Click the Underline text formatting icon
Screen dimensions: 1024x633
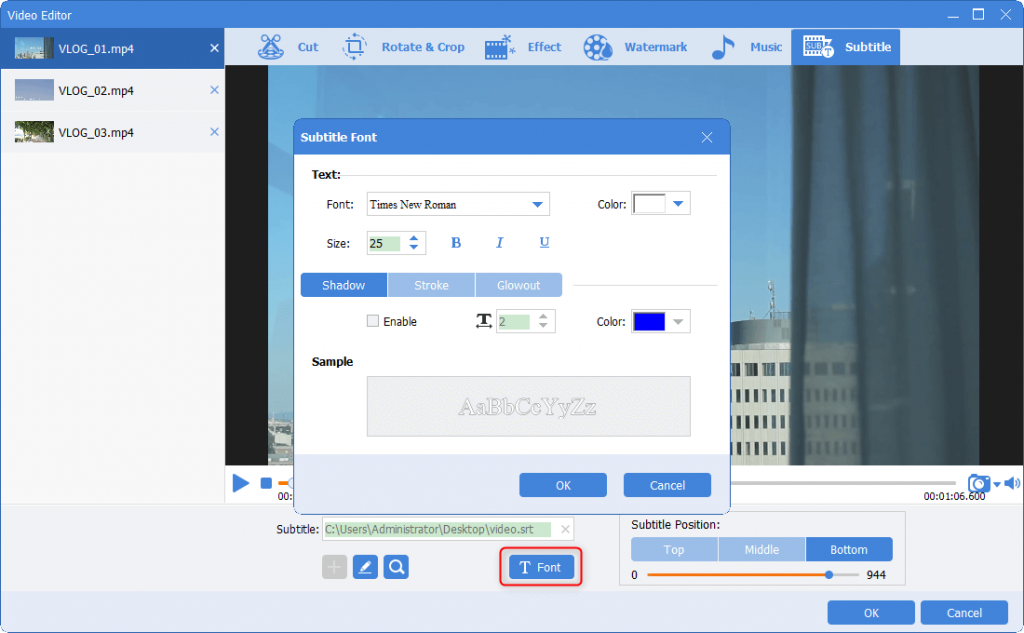(544, 243)
